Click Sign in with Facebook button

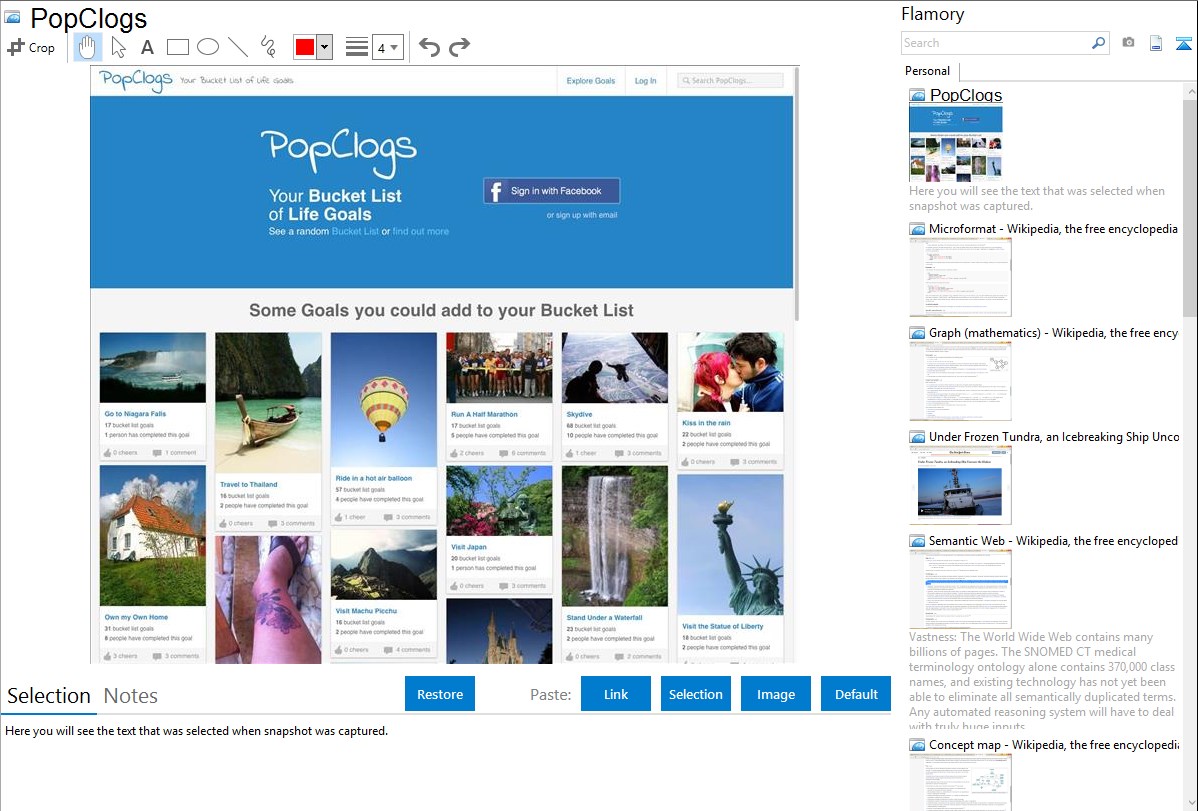[552, 191]
